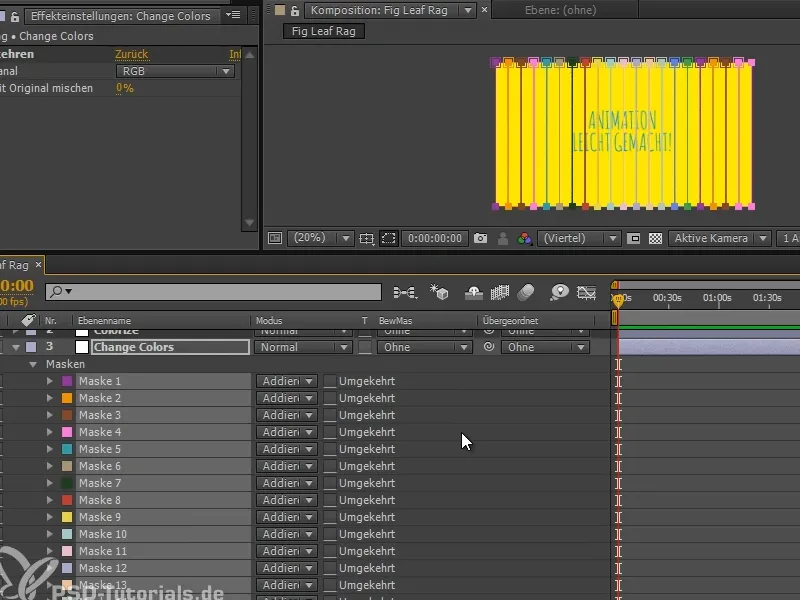
Task: Toggle the transparency grid icon
Action: pyautogui.click(x=655, y=238)
